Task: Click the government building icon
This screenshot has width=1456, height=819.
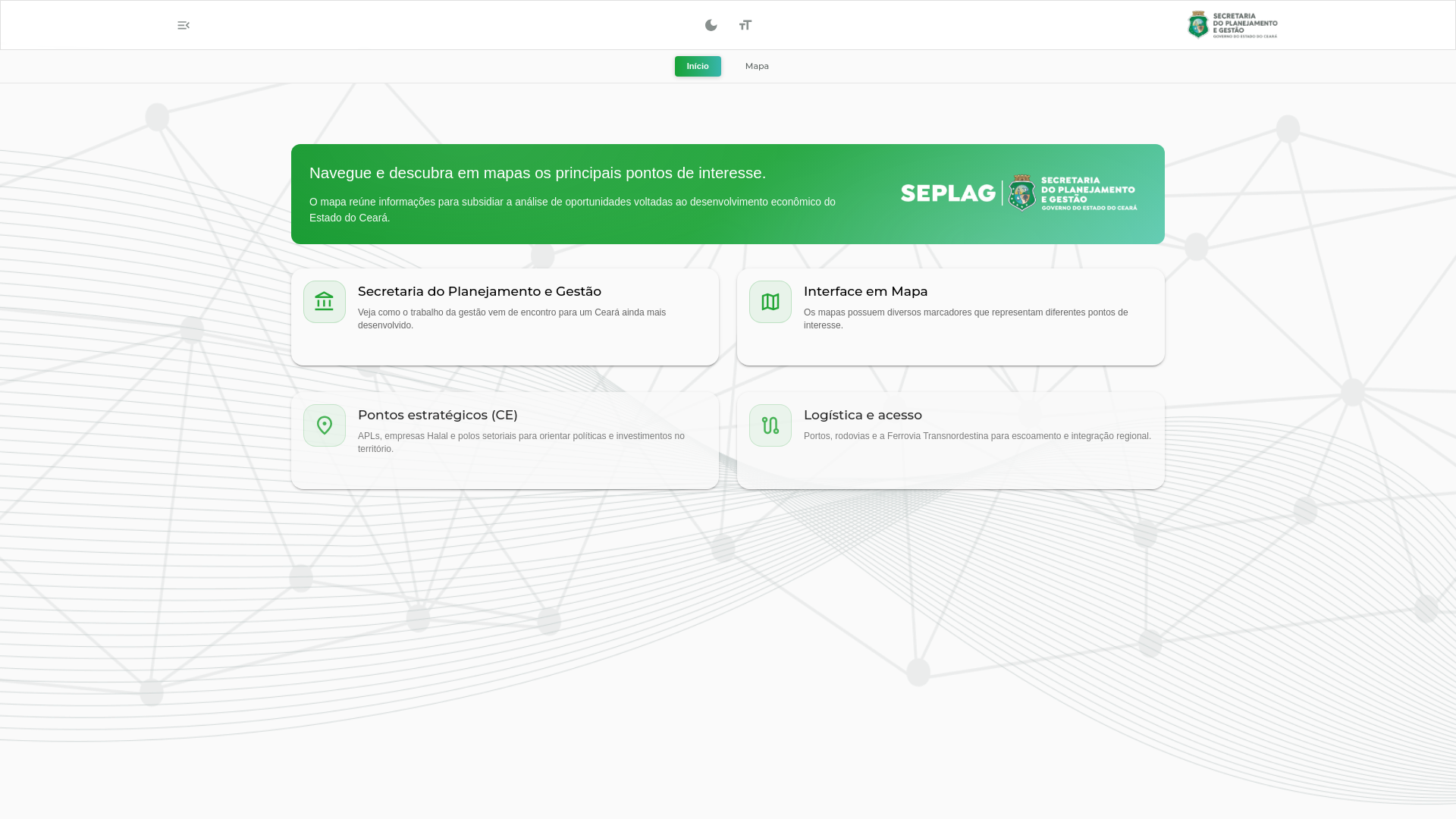Action: coord(325,302)
